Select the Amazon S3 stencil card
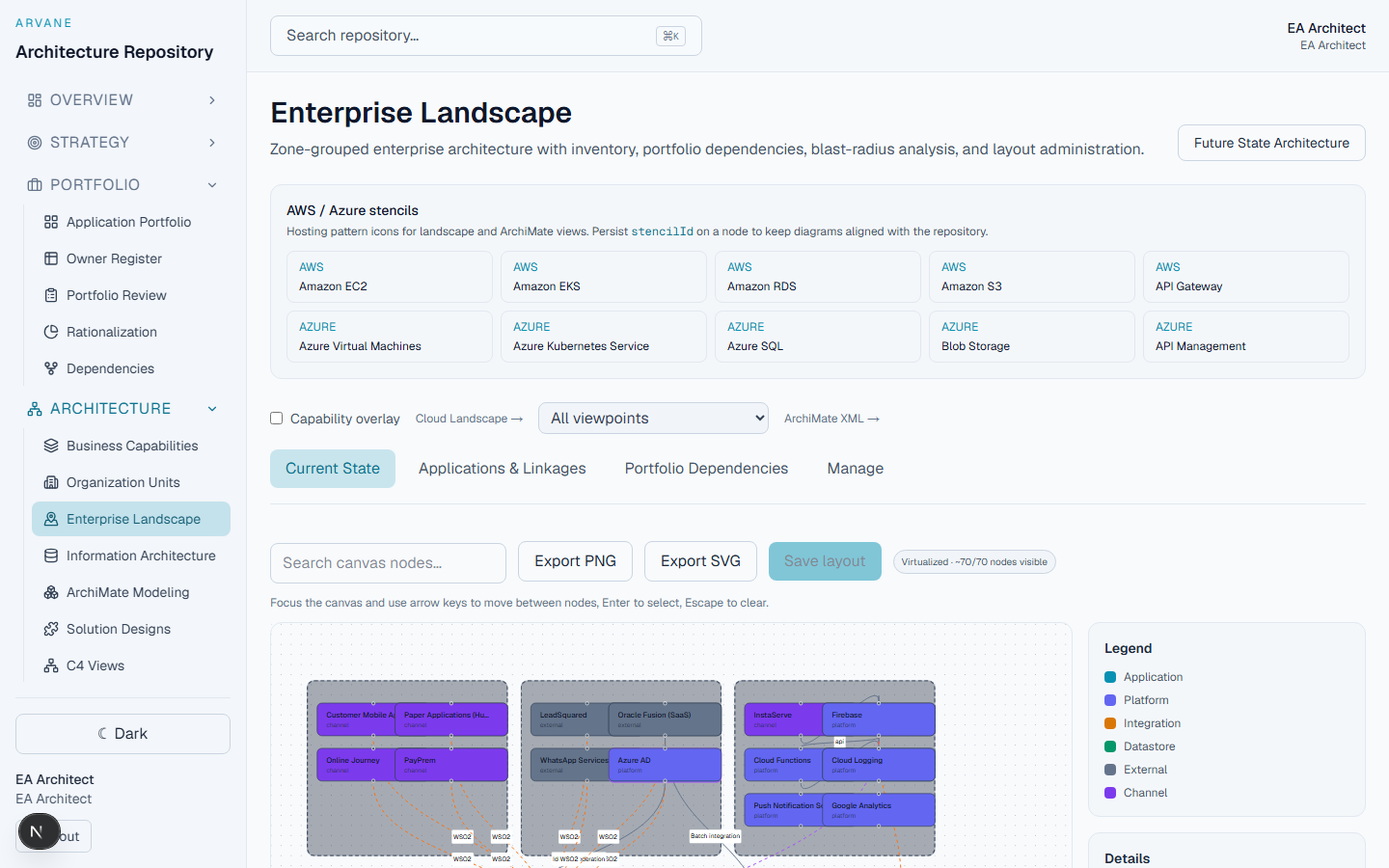The height and width of the screenshot is (868, 1389). 1032,277
